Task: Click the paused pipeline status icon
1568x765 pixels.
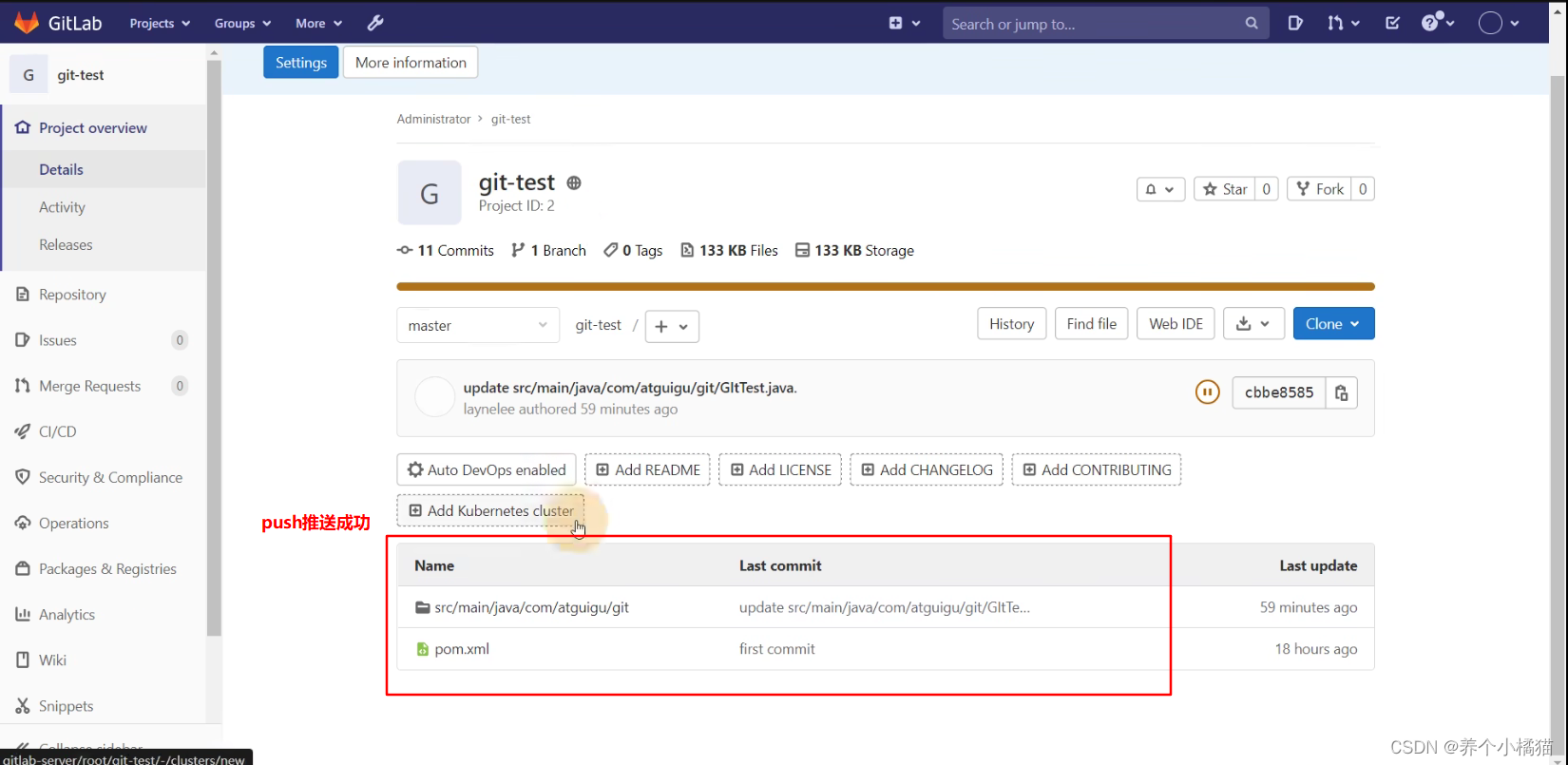Action: (1207, 392)
